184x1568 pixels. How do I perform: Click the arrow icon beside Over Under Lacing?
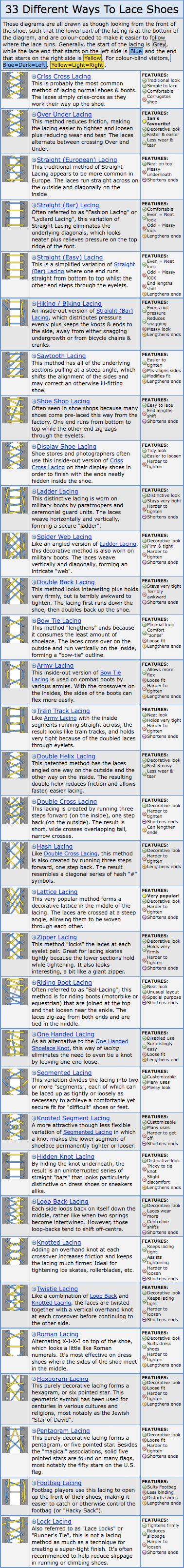[34, 115]
